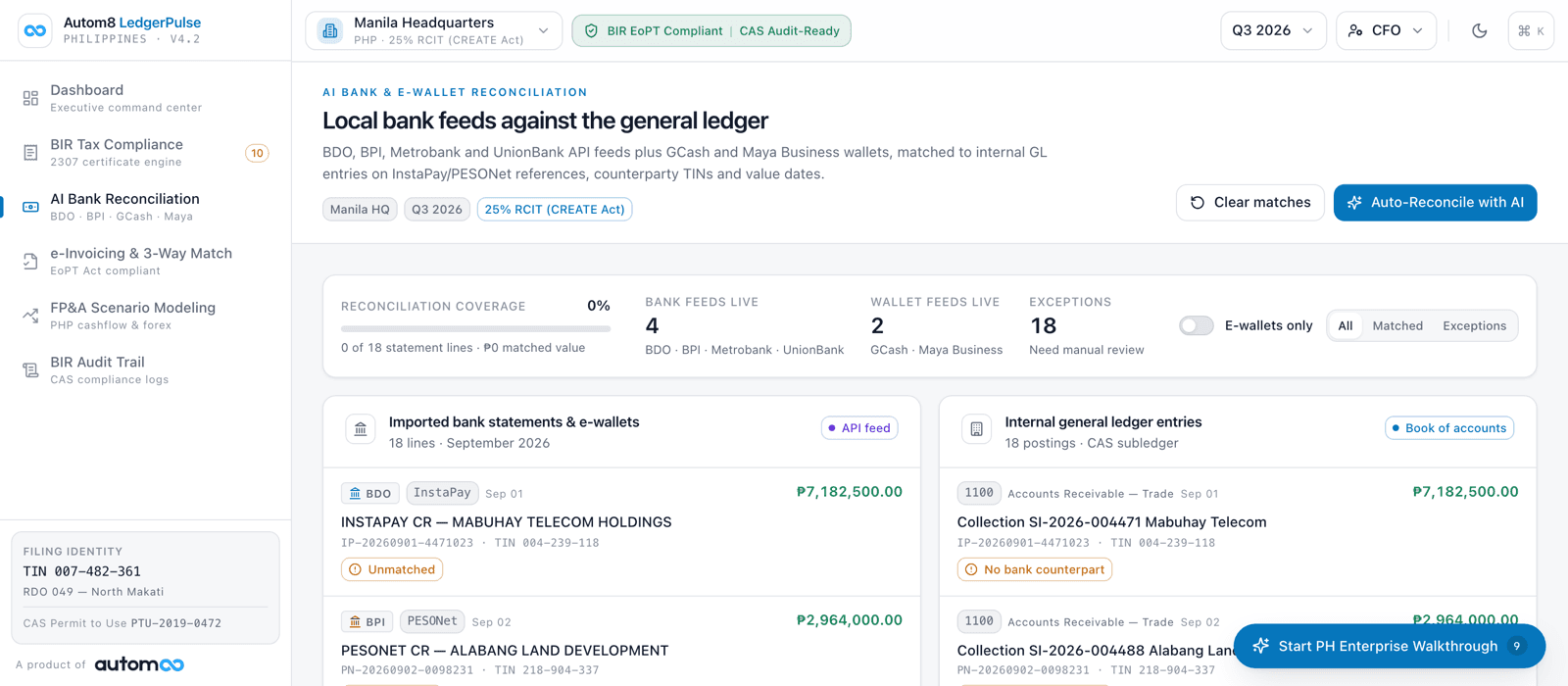Click the PESONet channel tag
Viewport: 1568px width, 686px height.
[432, 621]
